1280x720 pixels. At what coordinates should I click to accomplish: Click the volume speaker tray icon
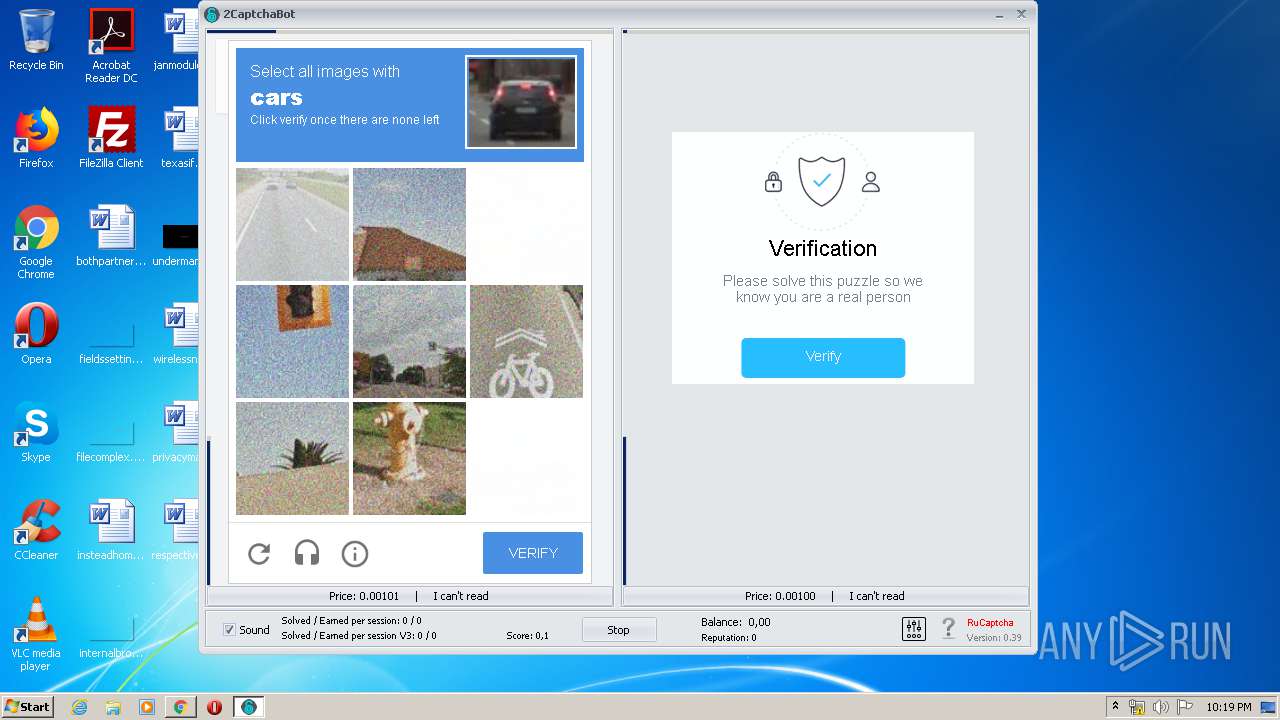click(x=1160, y=707)
